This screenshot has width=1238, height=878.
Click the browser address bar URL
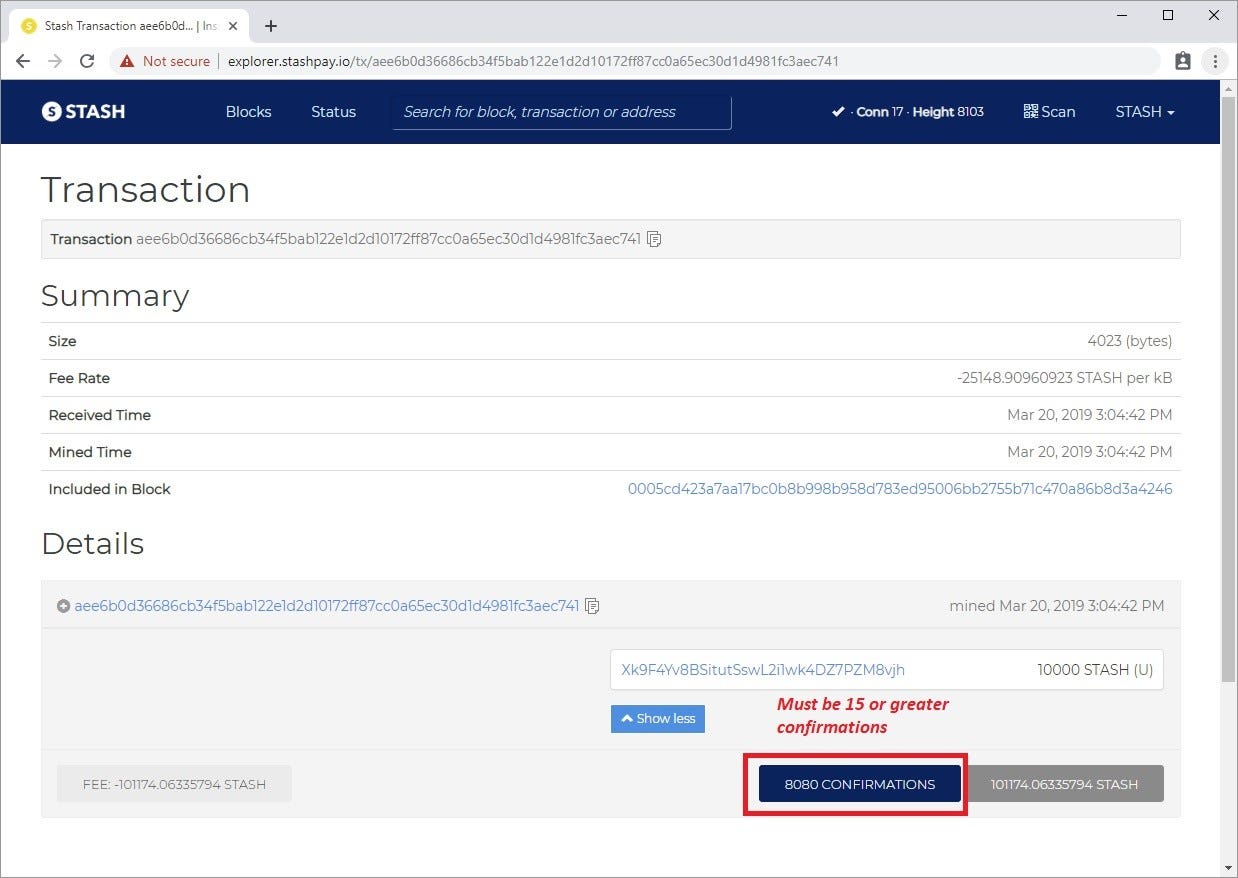point(533,61)
